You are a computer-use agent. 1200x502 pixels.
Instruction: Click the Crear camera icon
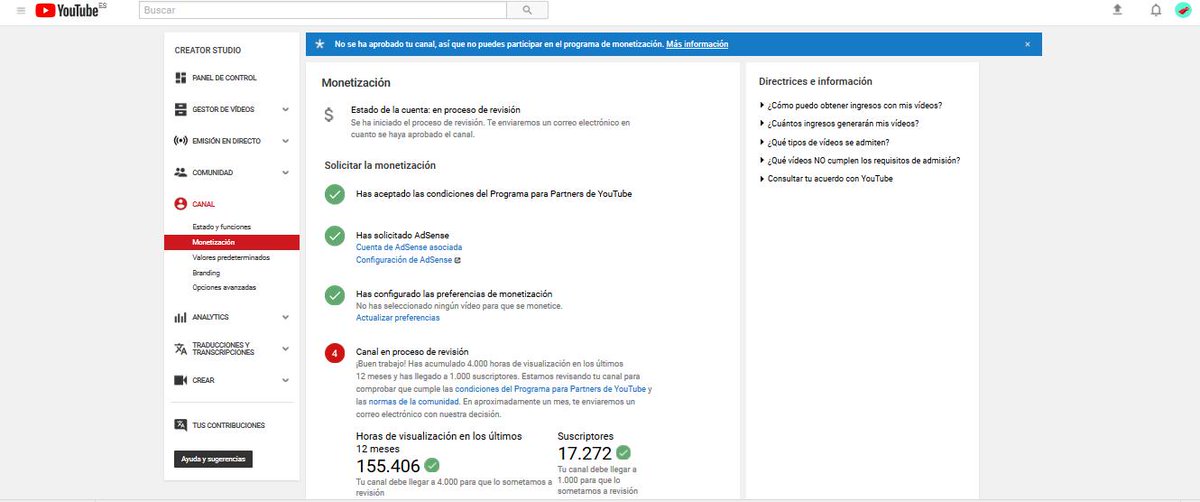[x=181, y=380]
